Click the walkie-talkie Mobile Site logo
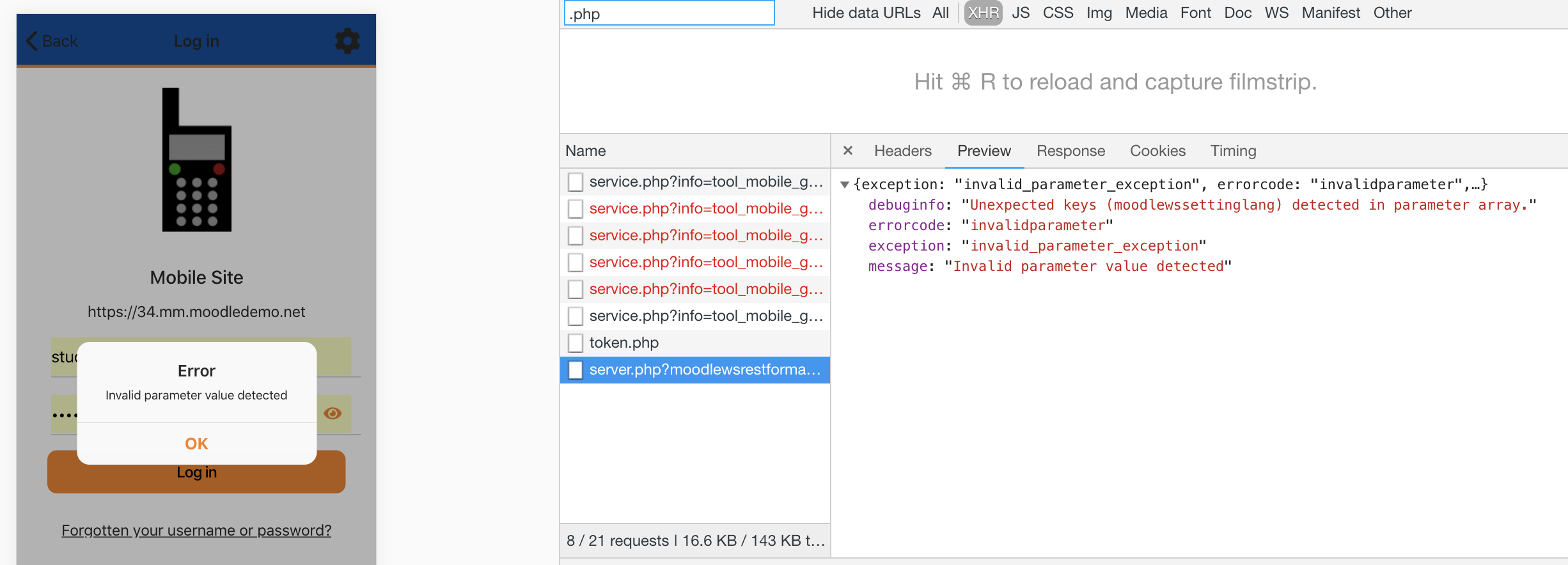1568x565 pixels. click(x=196, y=159)
